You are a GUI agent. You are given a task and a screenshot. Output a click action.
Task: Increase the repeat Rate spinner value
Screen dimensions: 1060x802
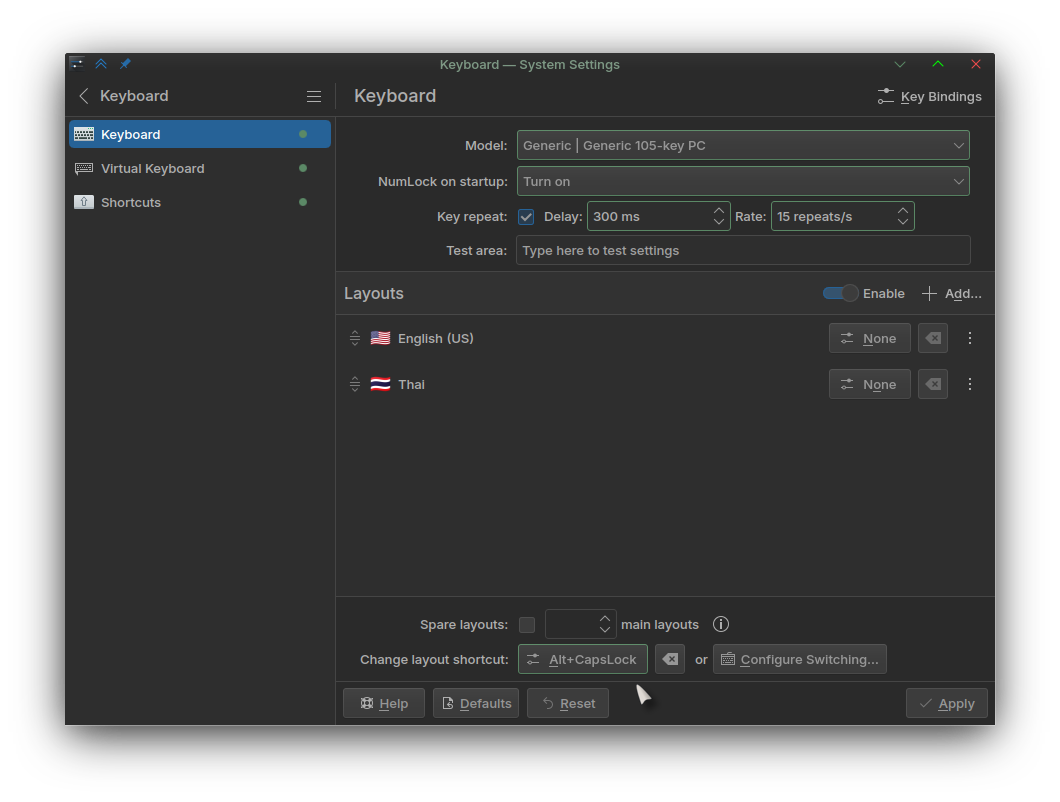(902, 211)
